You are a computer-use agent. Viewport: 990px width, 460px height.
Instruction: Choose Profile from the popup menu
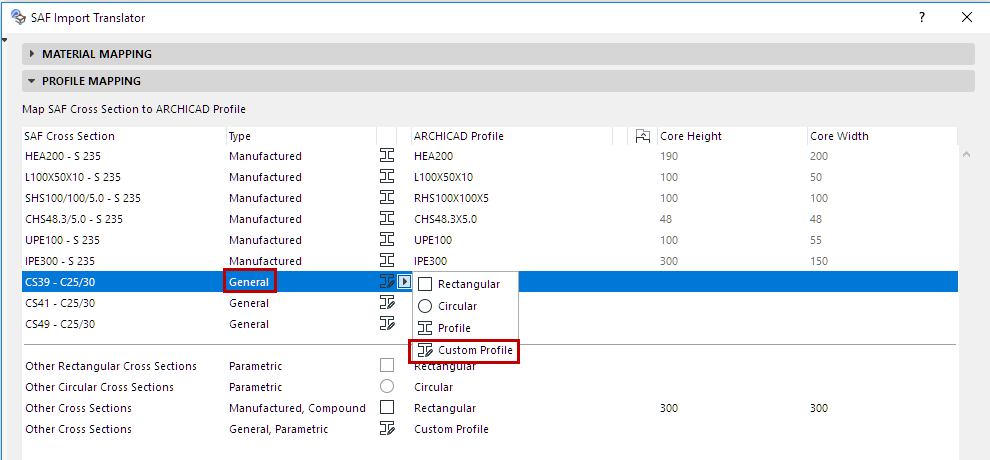[465, 328]
